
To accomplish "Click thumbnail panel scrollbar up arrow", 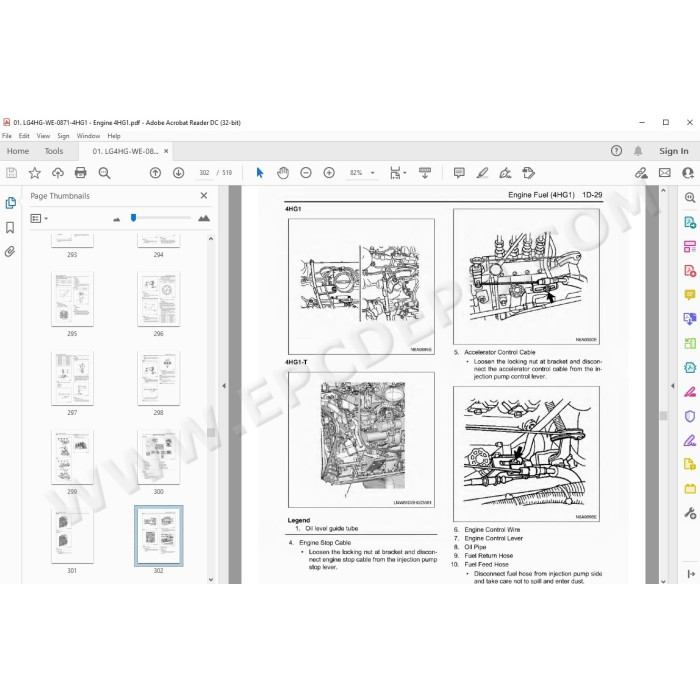I will pos(211,239).
